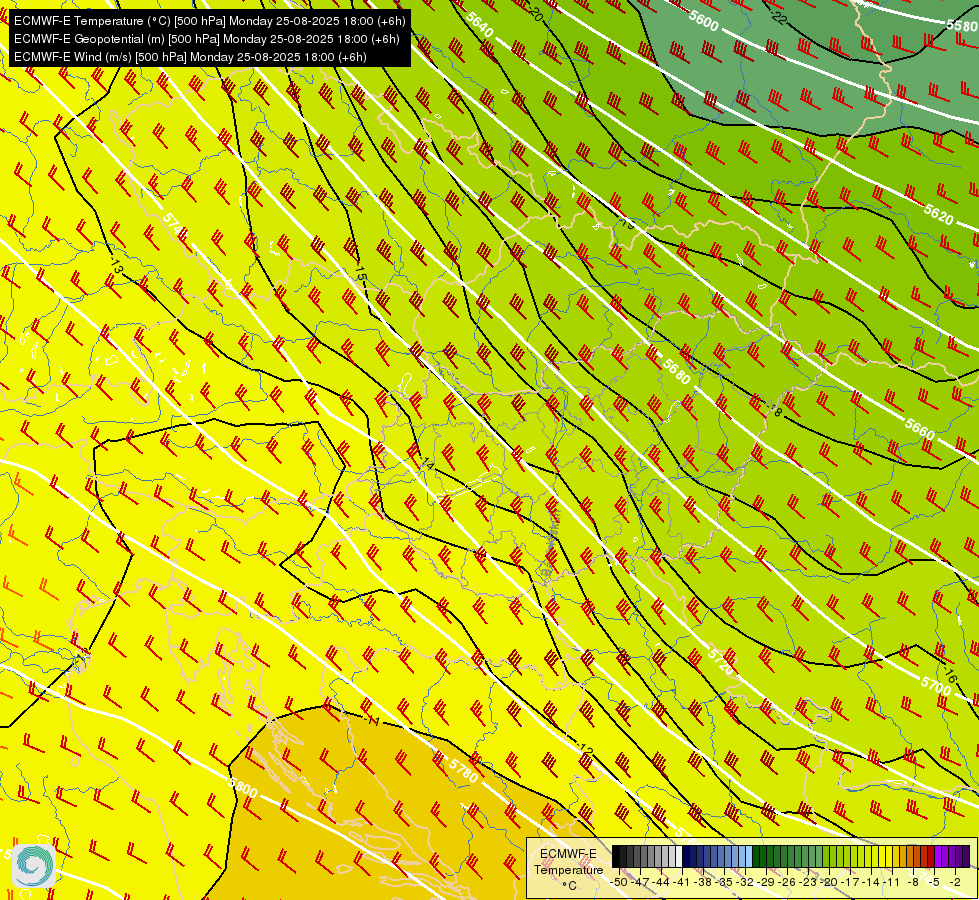
Task: Click the ECMWF-E Temperature °C legend title
Action: pos(568,869)
